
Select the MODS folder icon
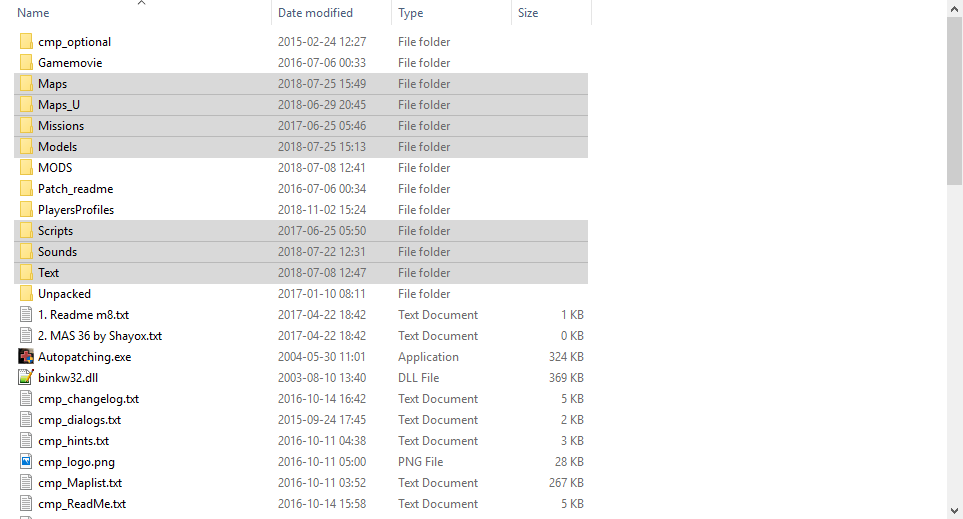[26, 168]
